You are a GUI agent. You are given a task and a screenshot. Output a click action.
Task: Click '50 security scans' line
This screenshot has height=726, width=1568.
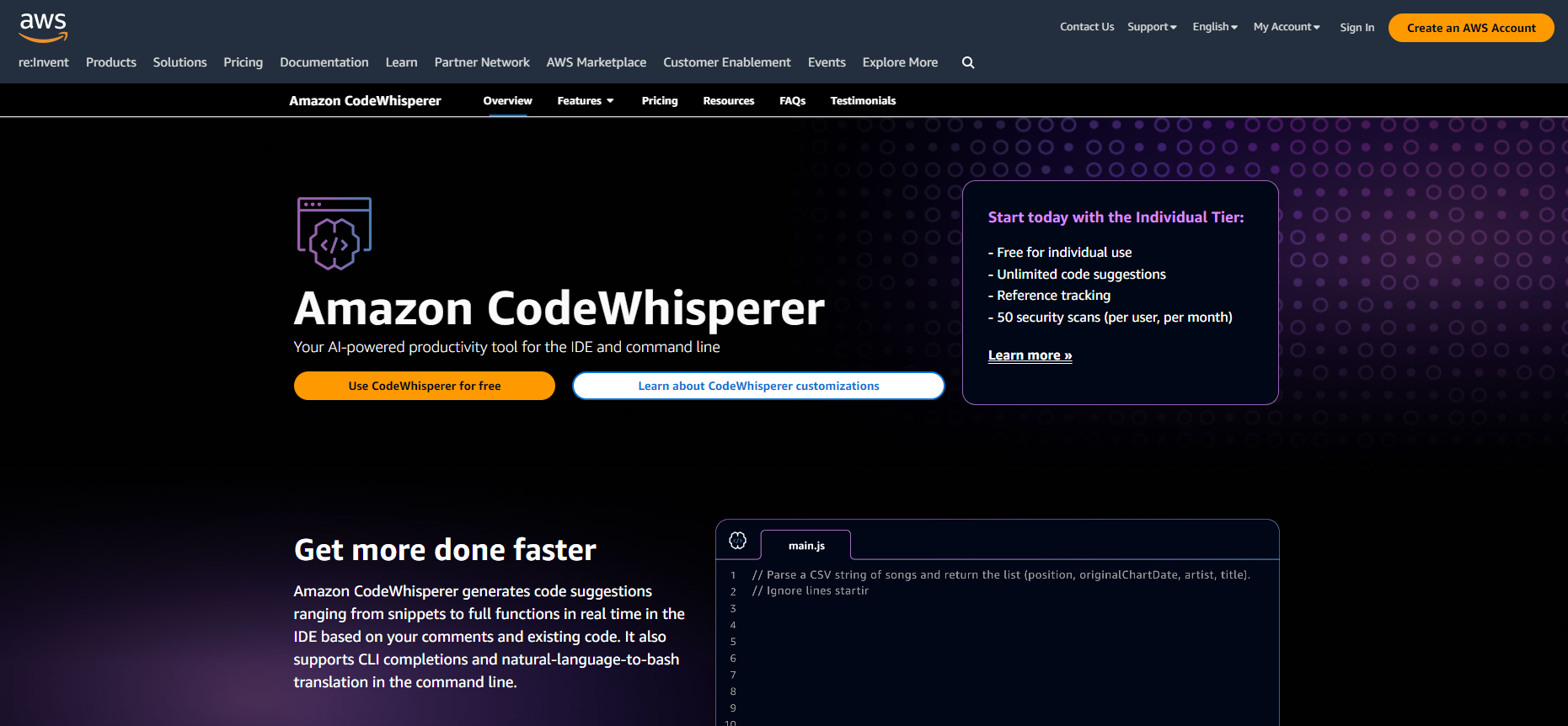[x=1110, y=318]
